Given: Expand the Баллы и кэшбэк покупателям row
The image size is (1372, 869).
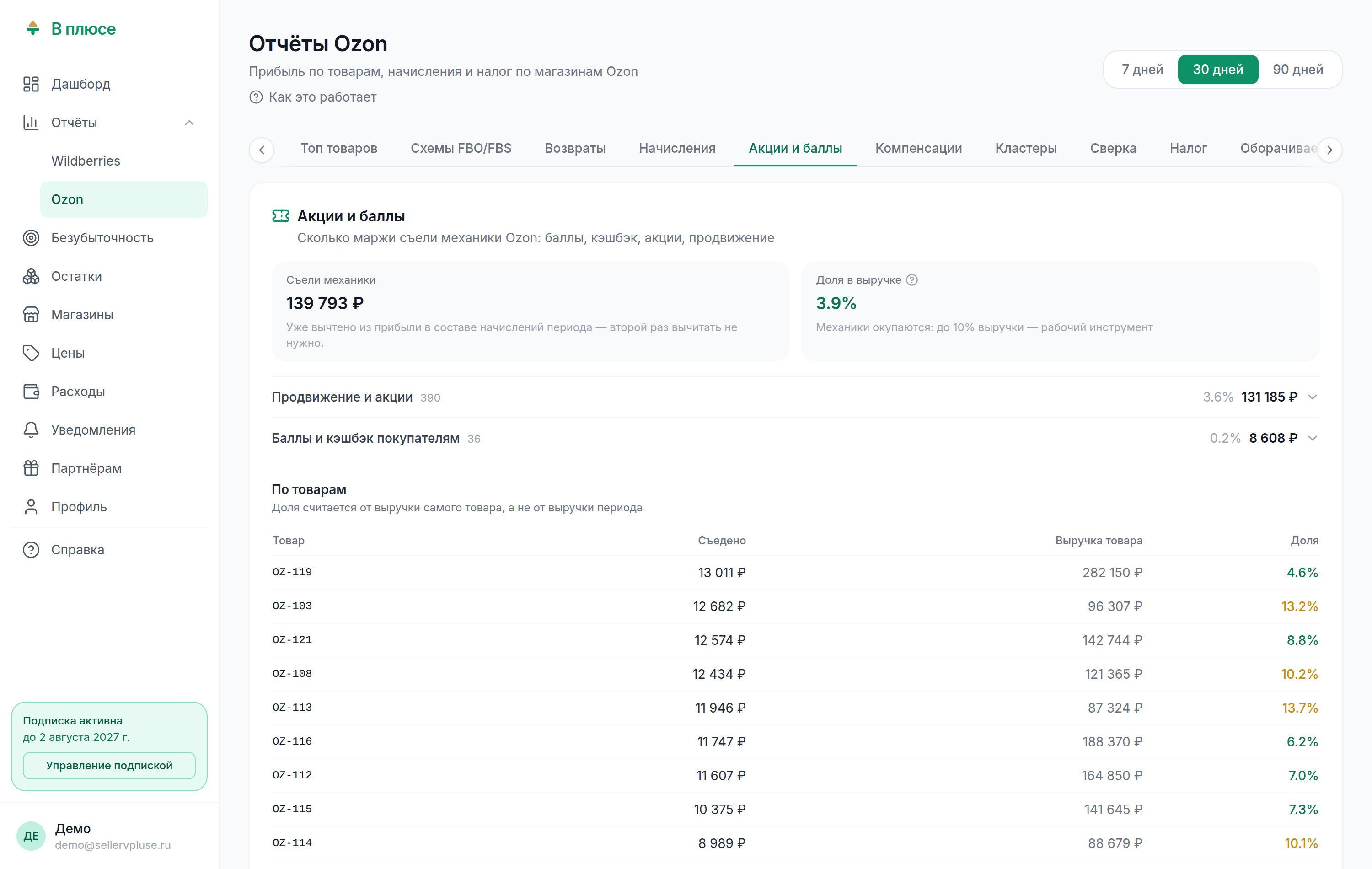Looking at the screenshot, I should coord(1312,438).
